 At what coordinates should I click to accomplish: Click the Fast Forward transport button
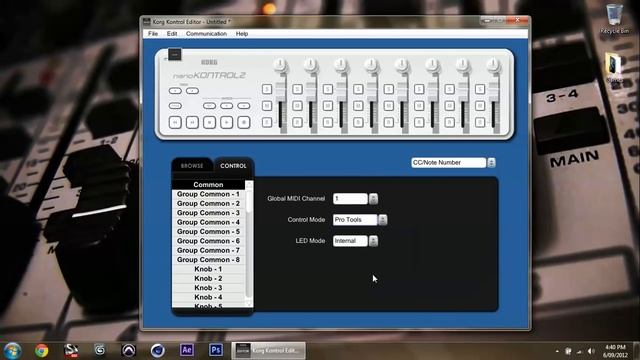(x=192, y=122)
